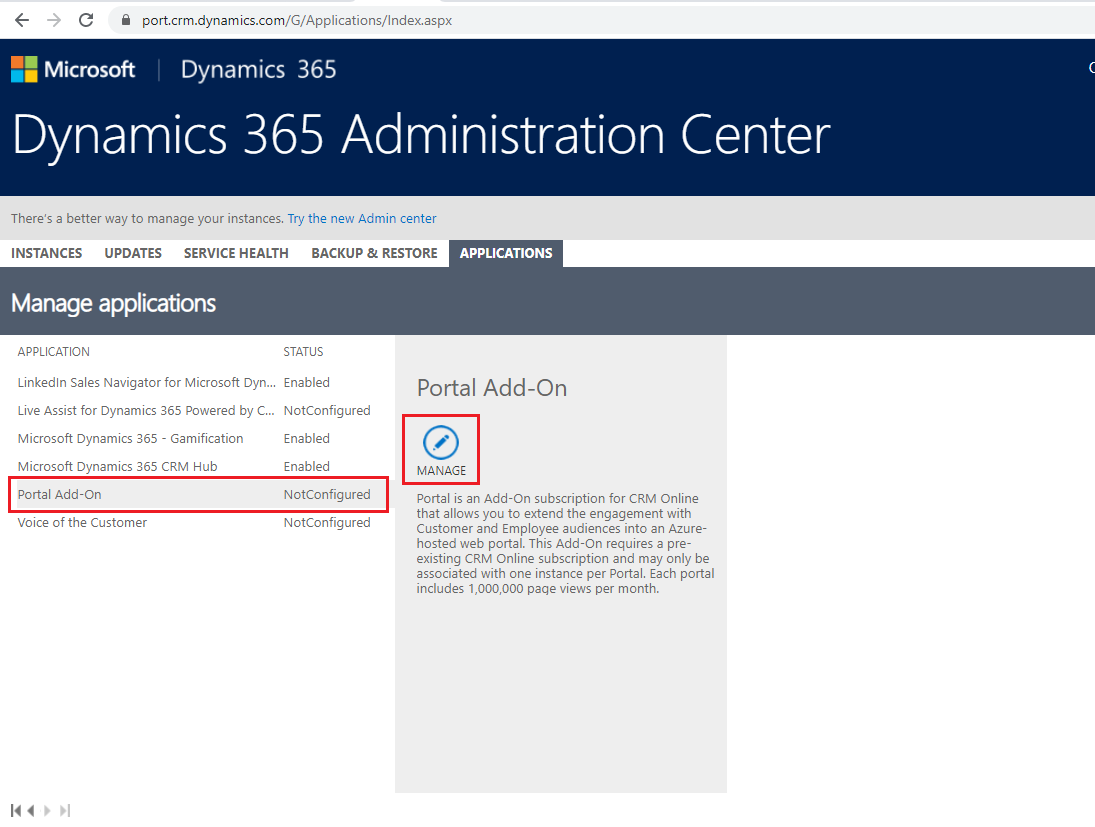Go to first page pager icon
This screenshot has height=827, width=1095.
tap(15, 810)
